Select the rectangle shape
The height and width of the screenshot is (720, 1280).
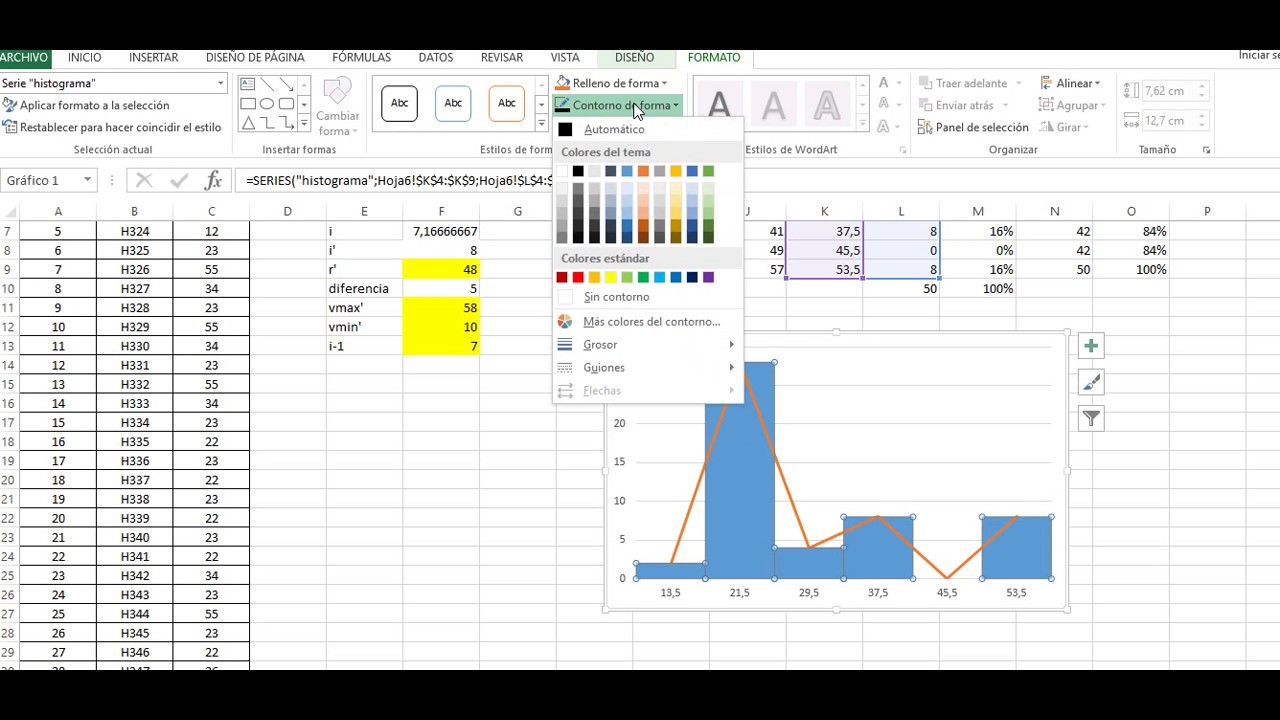[248, 103]
